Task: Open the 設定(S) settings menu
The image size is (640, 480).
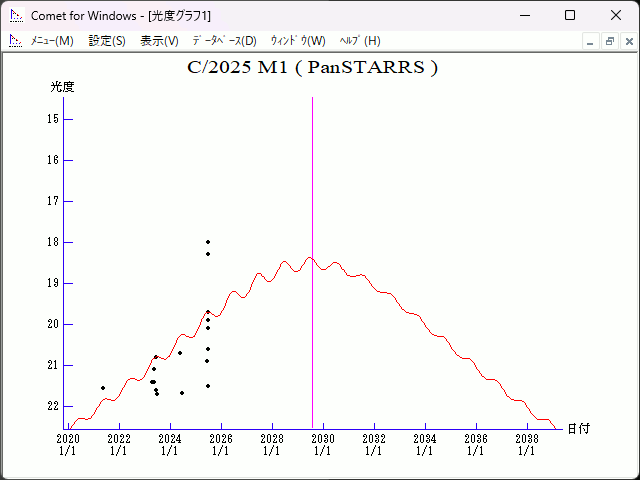Action: (x=107, y=41)
